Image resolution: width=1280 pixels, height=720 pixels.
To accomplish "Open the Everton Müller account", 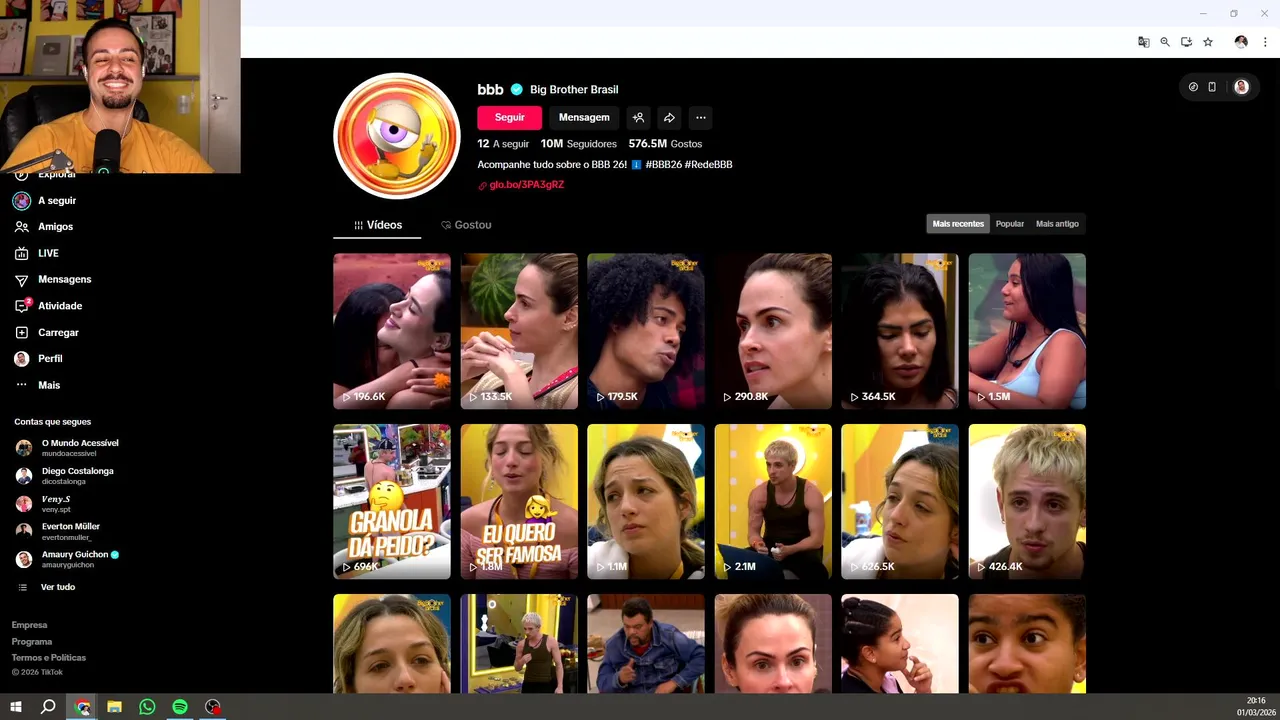I will tap(58, 531).
